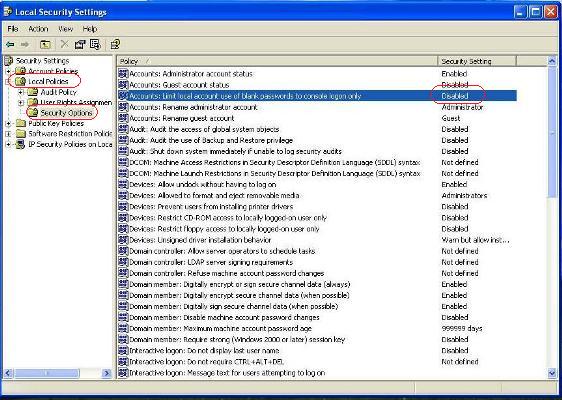This screenshot has height=400, width=562.
Task: Select Devices: Prevent users from installing printer drivers
Action: pyautogui.click(x=317, y=207)
